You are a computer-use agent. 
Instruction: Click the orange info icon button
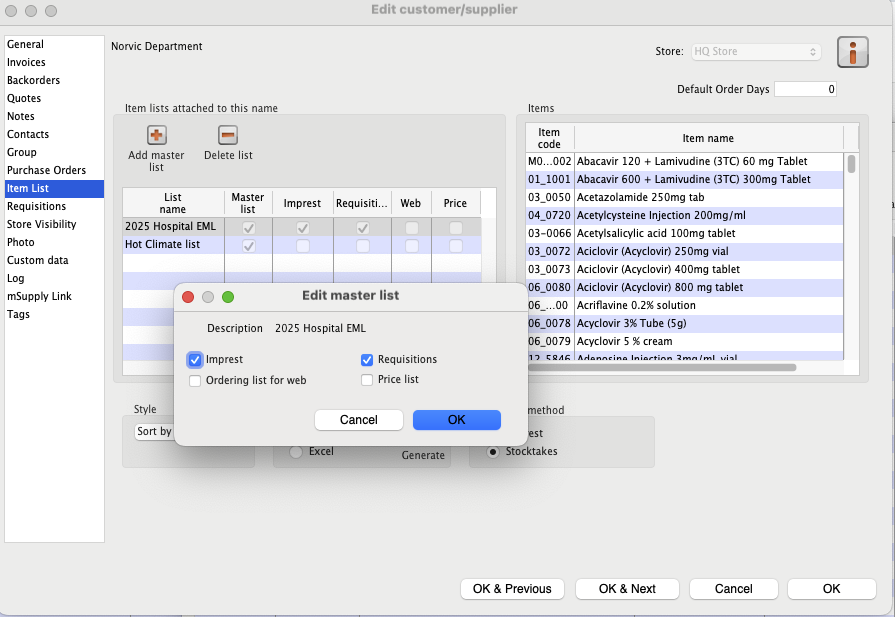852,52
